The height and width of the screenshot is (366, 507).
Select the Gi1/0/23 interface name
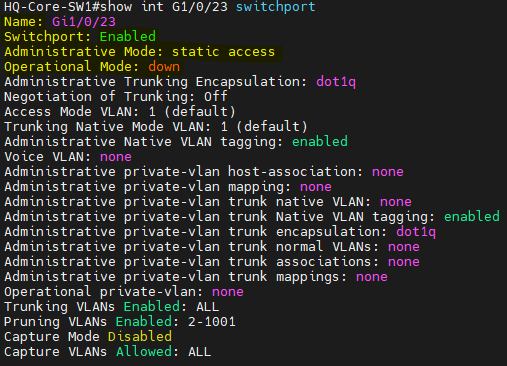pyautogui.click(x=84, y=22)
